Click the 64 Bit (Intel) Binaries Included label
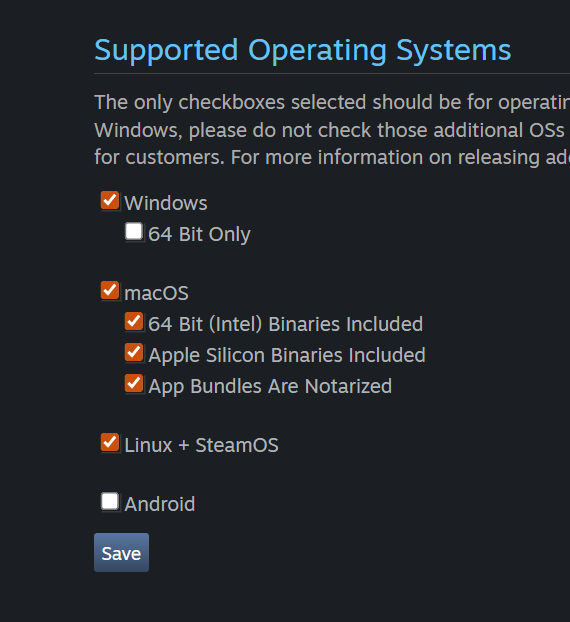570x622 pixels. pyautogui.click(x=286, y=324)
